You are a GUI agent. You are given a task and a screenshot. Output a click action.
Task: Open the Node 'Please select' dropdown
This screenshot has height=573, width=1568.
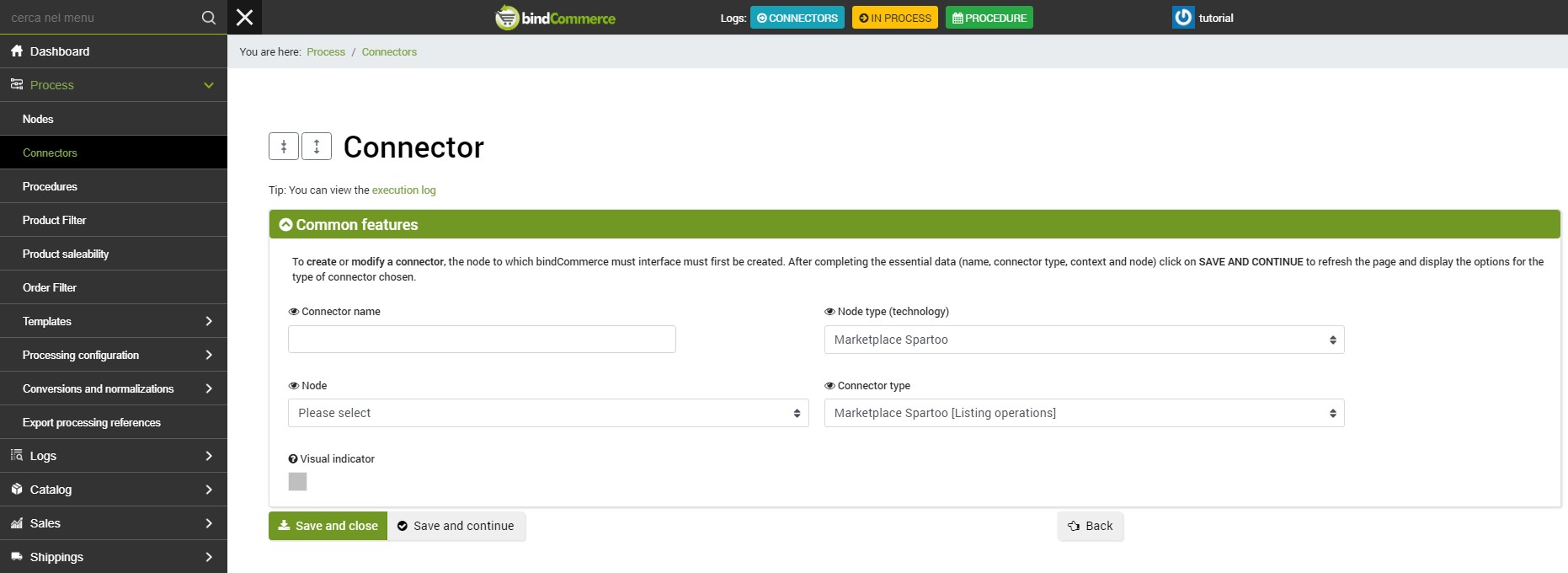(x=548, y=413)
